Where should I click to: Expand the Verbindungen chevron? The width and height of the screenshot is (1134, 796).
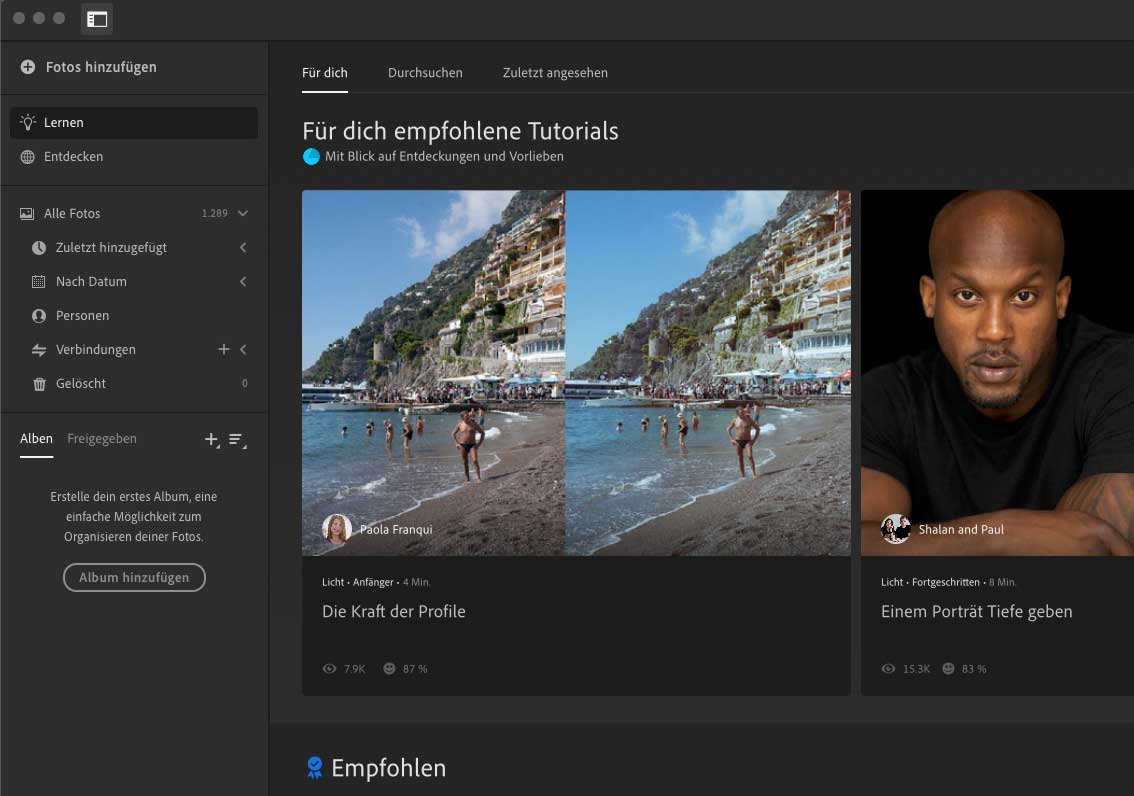(243, 349)
